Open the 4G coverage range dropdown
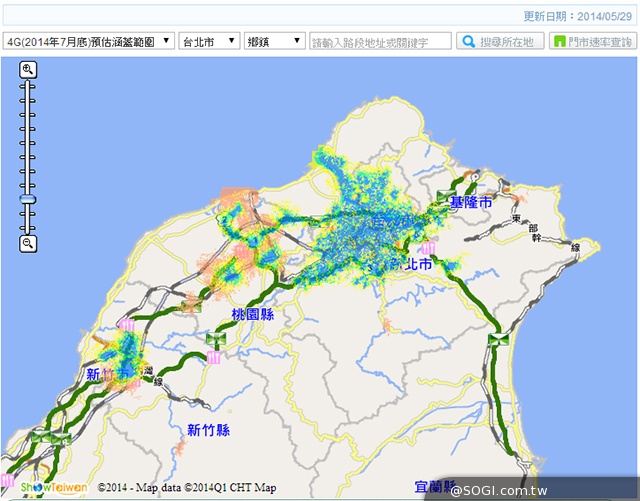 pos(88,41)
